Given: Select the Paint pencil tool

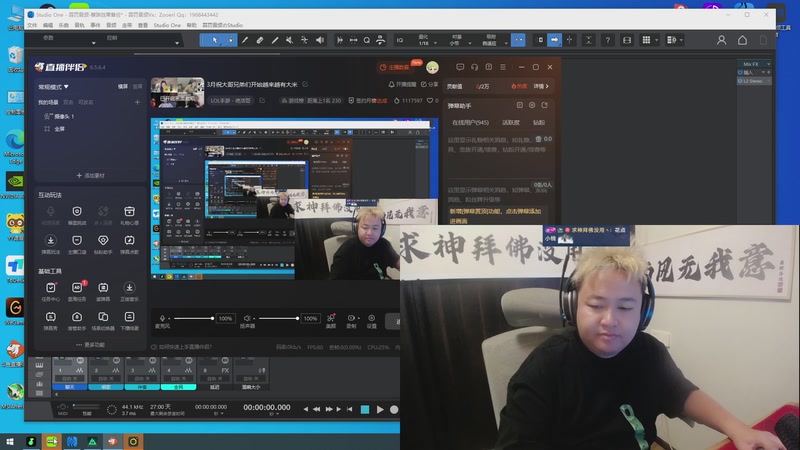Looking at the screenshot, I should [245, 40].
